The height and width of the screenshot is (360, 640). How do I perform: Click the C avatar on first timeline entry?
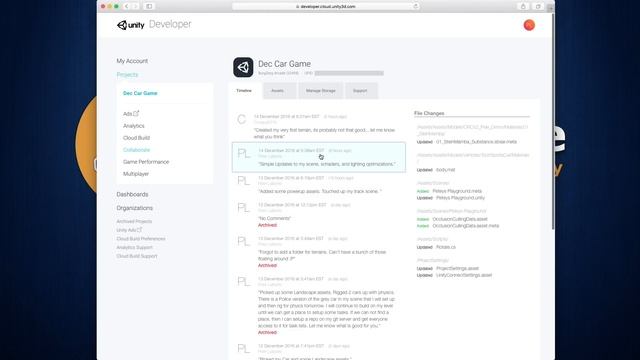[242, 119]
